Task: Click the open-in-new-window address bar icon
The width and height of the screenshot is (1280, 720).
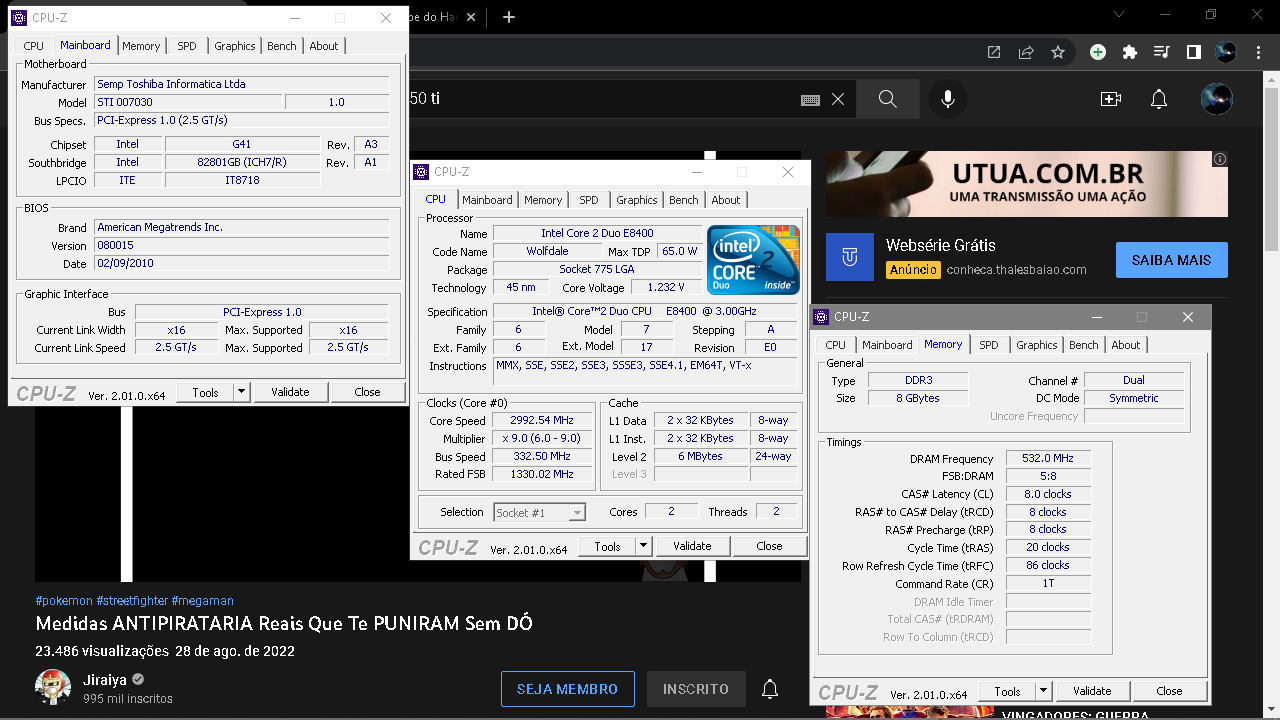Action: click(x=994, y=52)
